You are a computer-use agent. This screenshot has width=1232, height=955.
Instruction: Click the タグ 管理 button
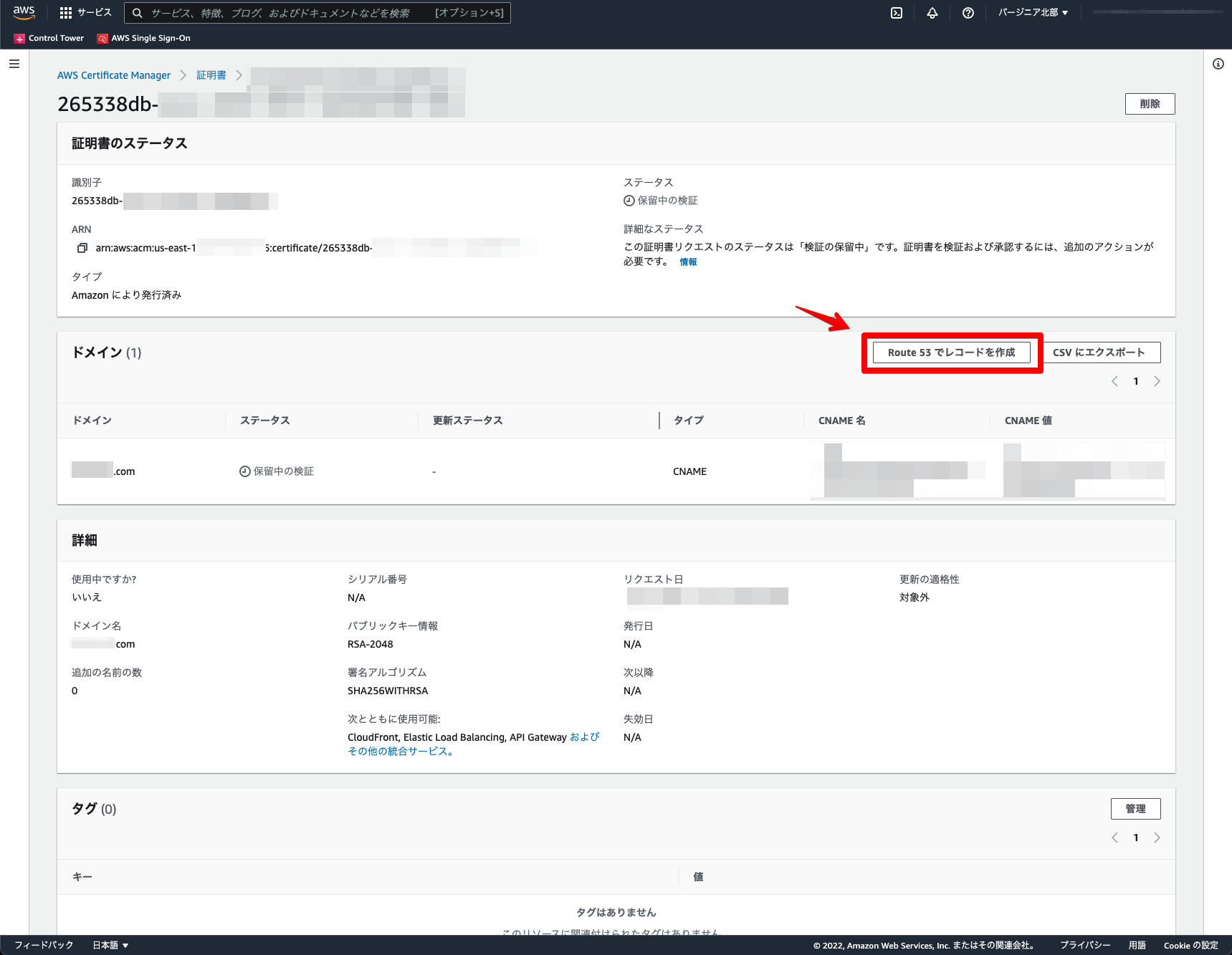1135,809
